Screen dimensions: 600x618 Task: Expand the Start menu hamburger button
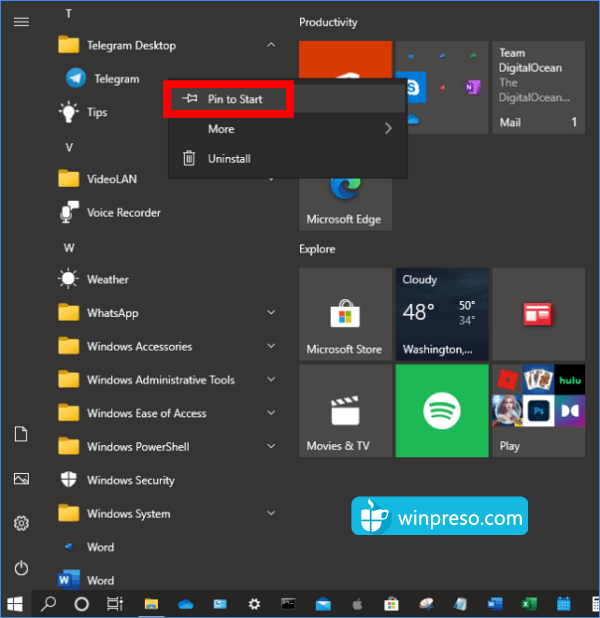(21, 22)
